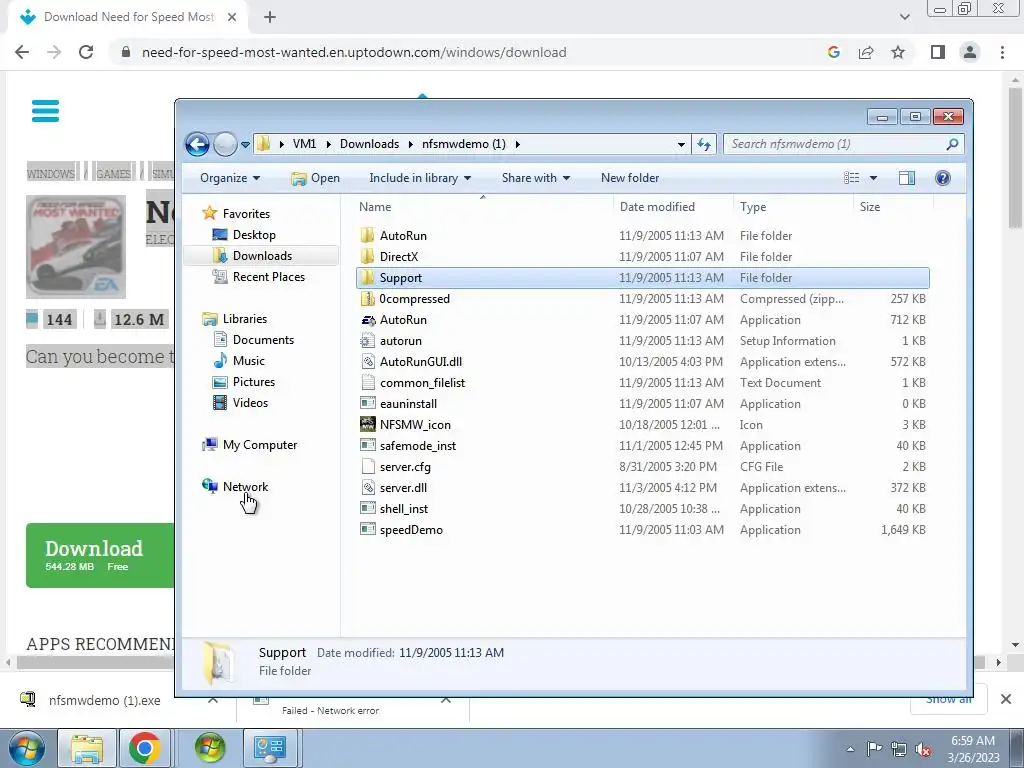Select Network in the navigation pane
Viewport: 1024px width, 768px height.
[x=245, y=487]
